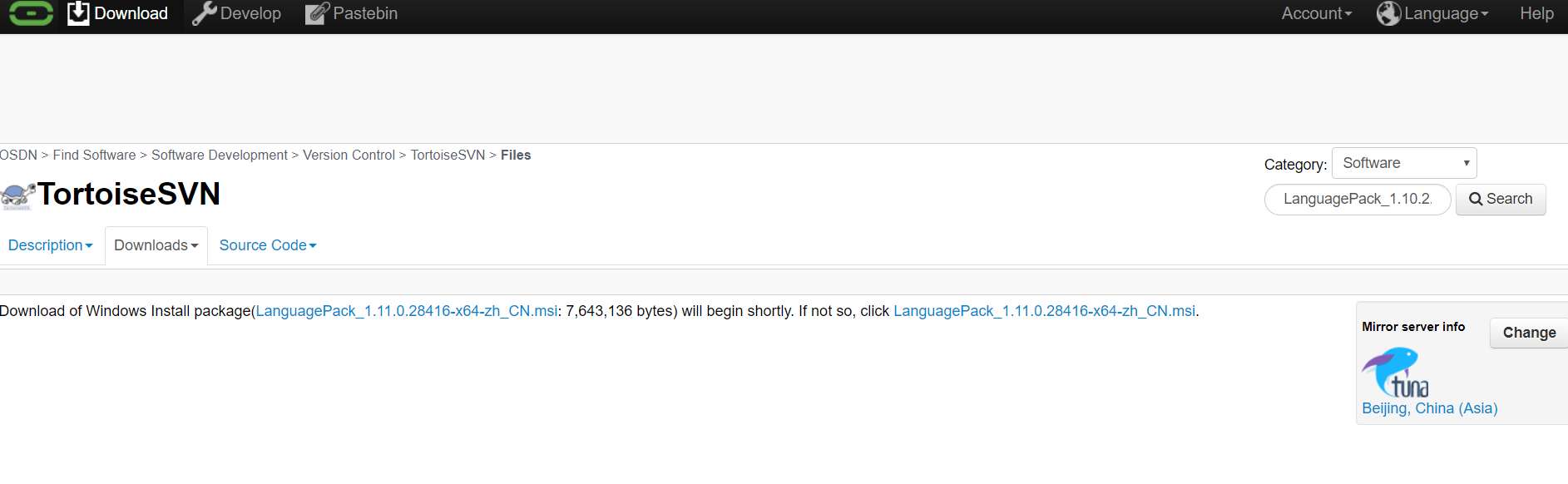1568x484 pixels.
Task: Click the Develop wrench icon
Action: (x=204, y=13)
